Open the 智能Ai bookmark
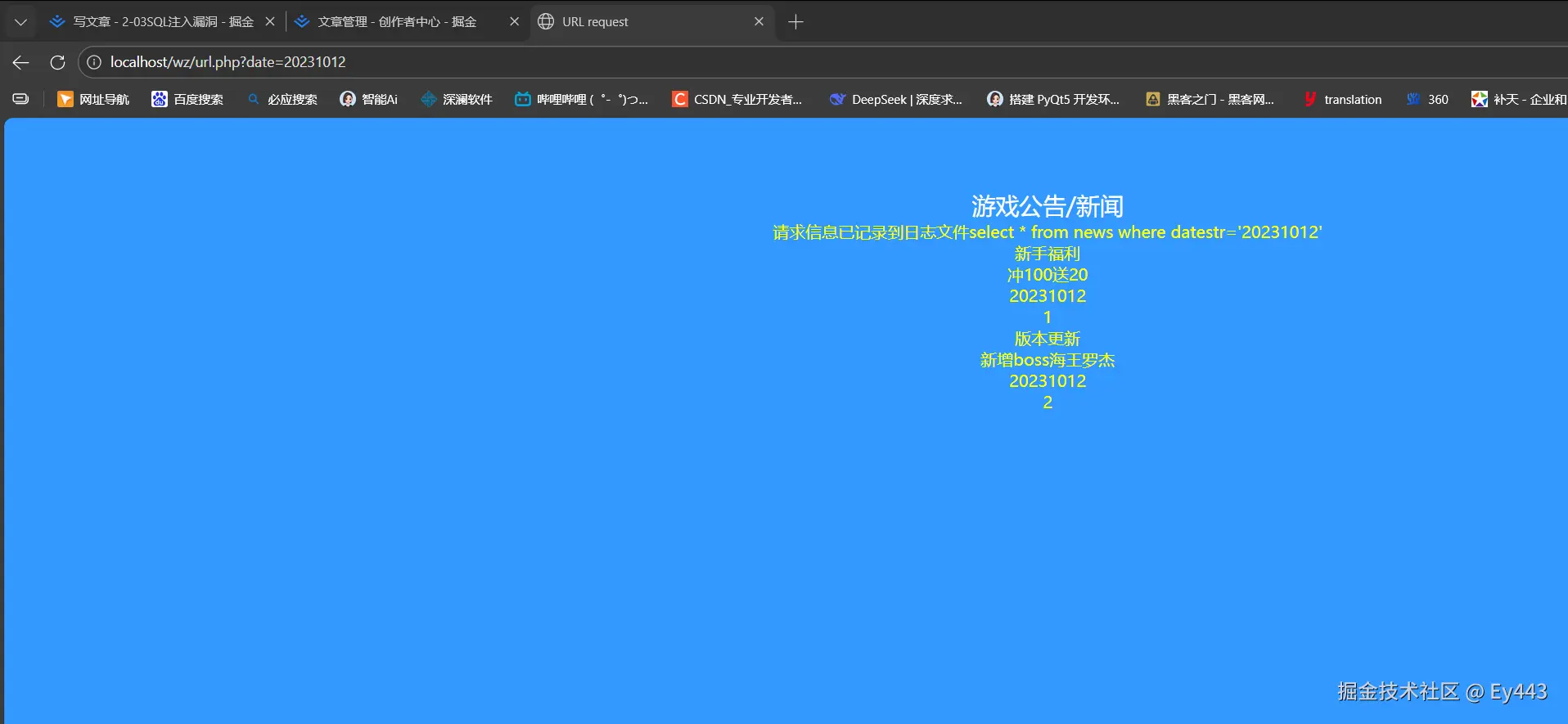Image resolution: width=1568 pixels, height=724 pixels. [369, 99]
